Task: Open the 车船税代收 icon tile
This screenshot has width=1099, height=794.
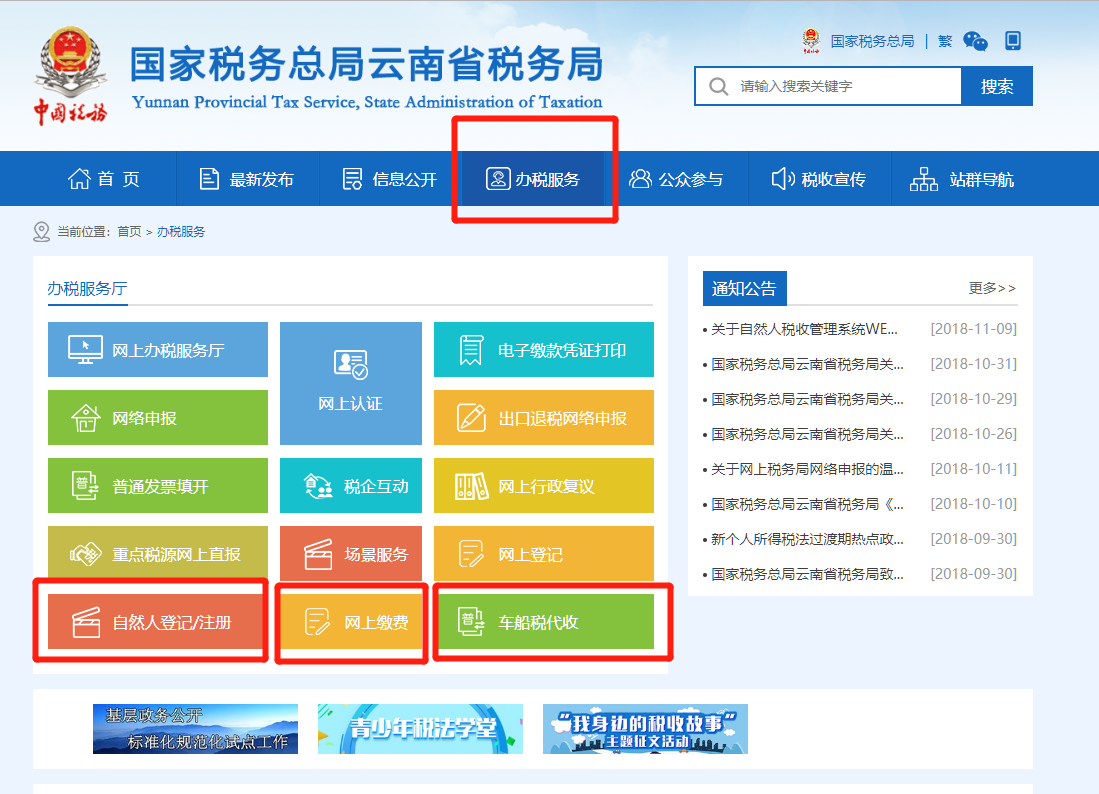Action: click(544, 622)
